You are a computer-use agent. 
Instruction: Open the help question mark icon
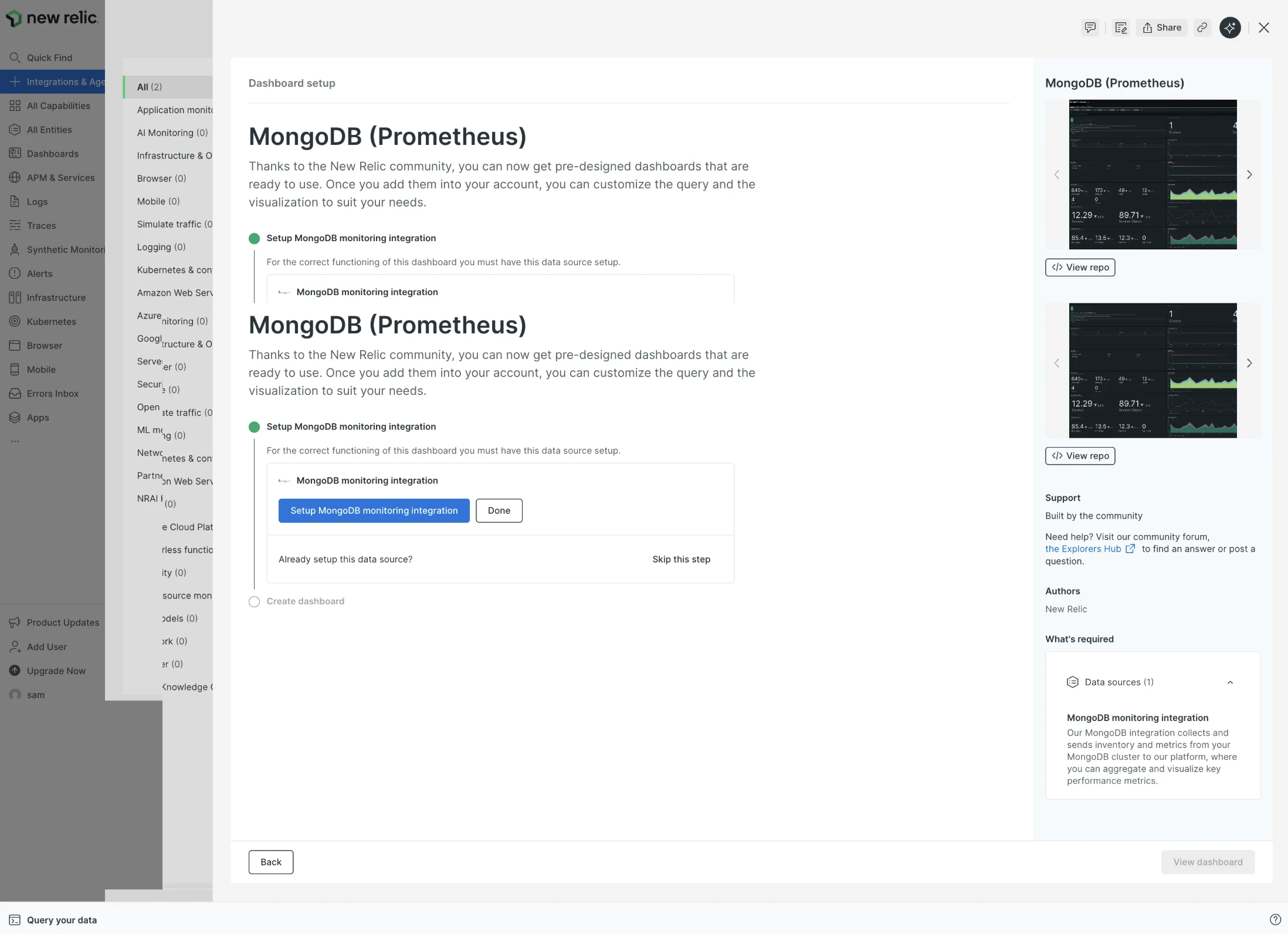click(x=1275, y=920)
